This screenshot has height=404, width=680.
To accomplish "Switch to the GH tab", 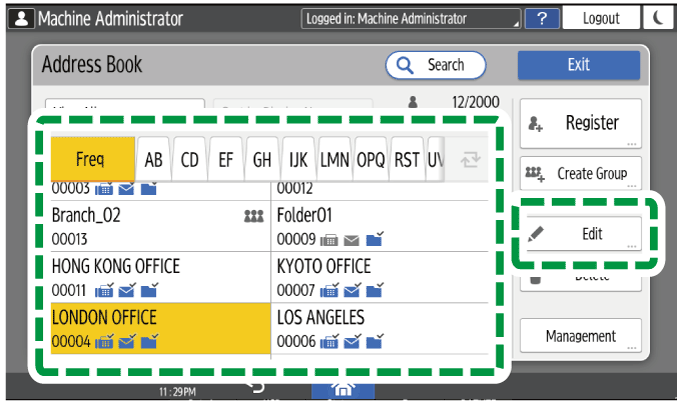I will (x=262, y=160).
